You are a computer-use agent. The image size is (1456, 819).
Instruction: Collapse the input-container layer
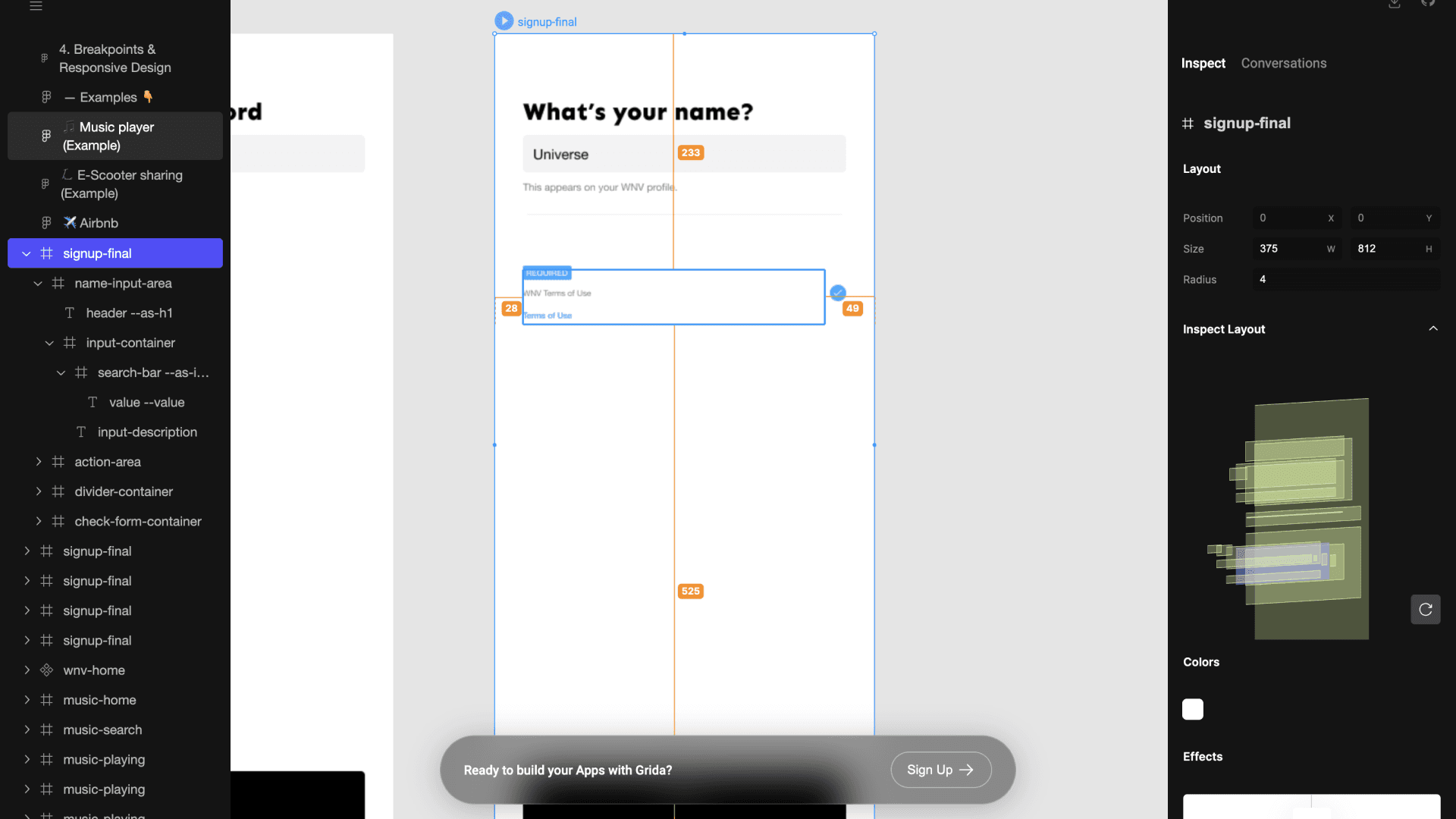tap(49, 343)
